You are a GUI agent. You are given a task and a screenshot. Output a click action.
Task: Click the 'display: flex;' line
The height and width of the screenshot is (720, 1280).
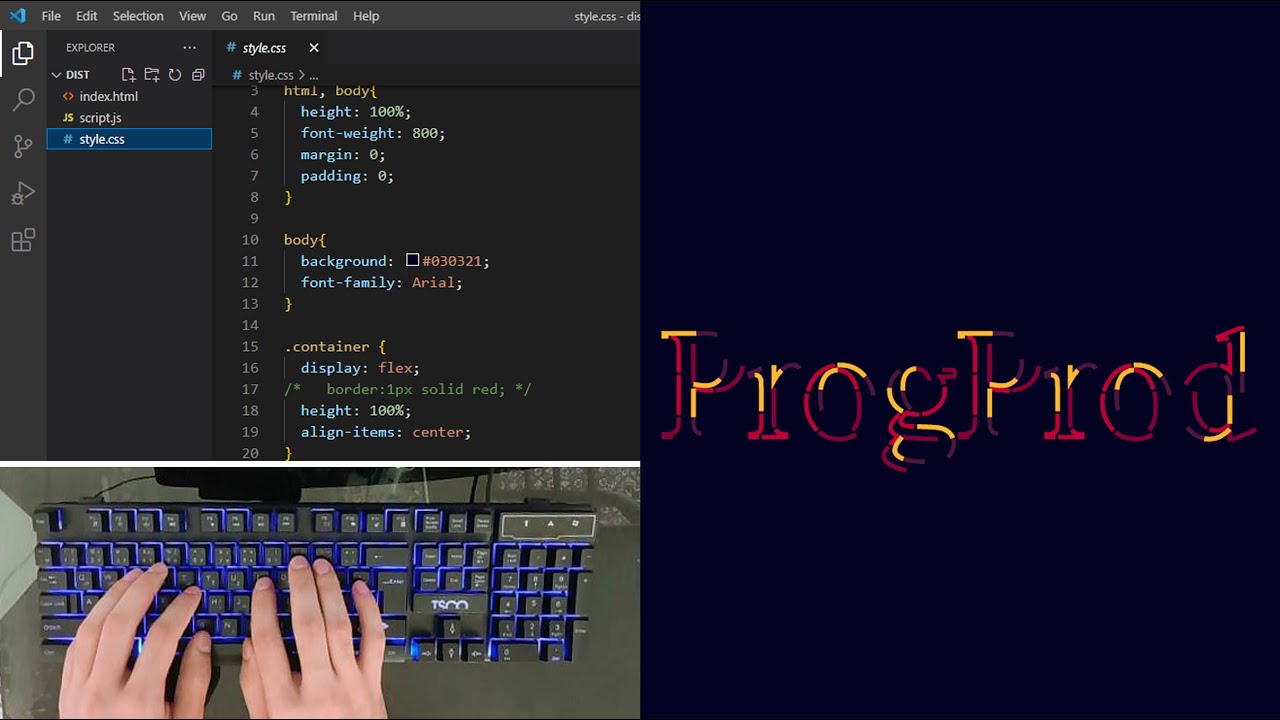coord(360,368)
